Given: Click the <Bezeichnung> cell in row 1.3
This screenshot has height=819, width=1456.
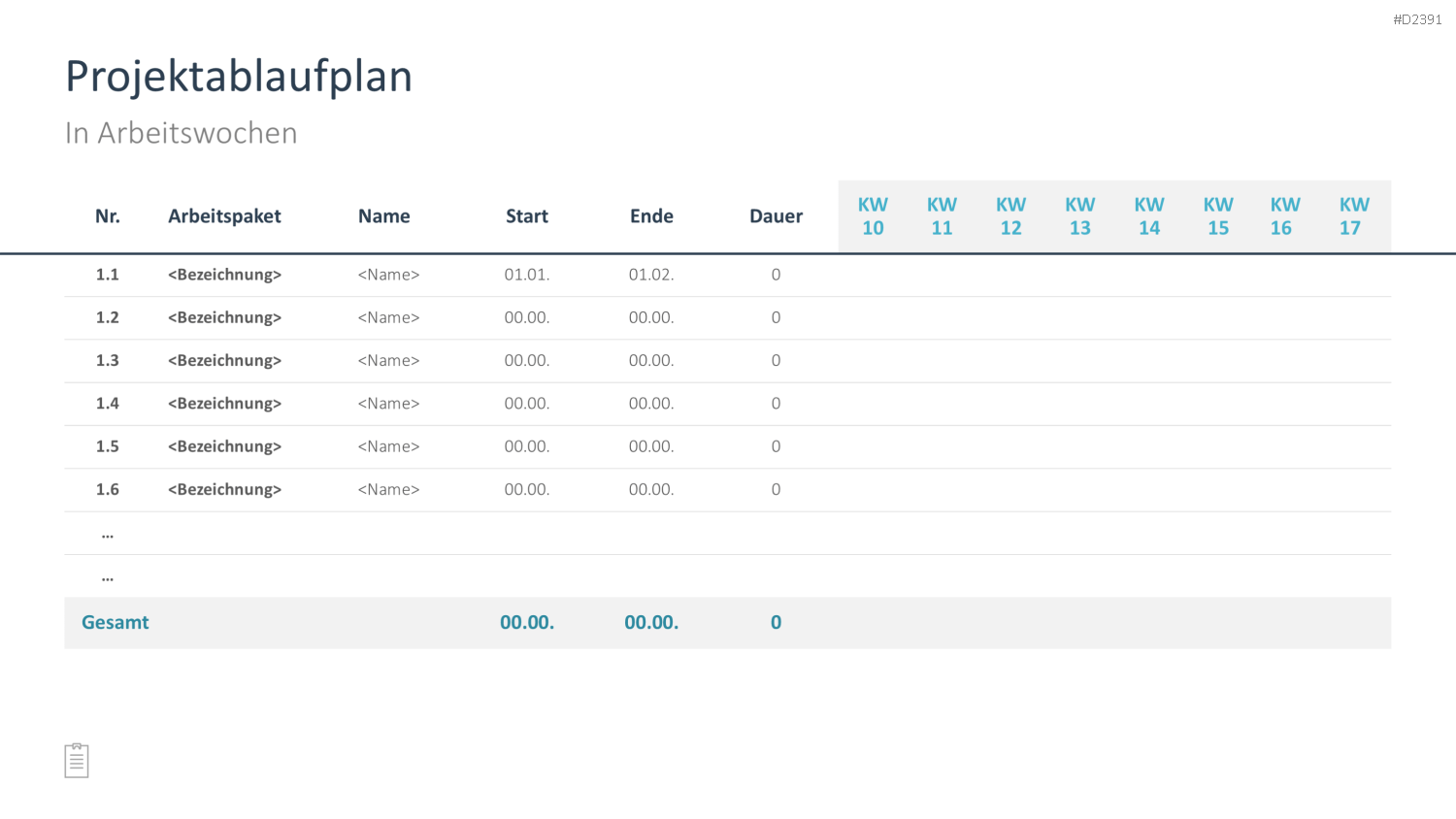Looking at the screenshot, I should (x=224, y=360).
